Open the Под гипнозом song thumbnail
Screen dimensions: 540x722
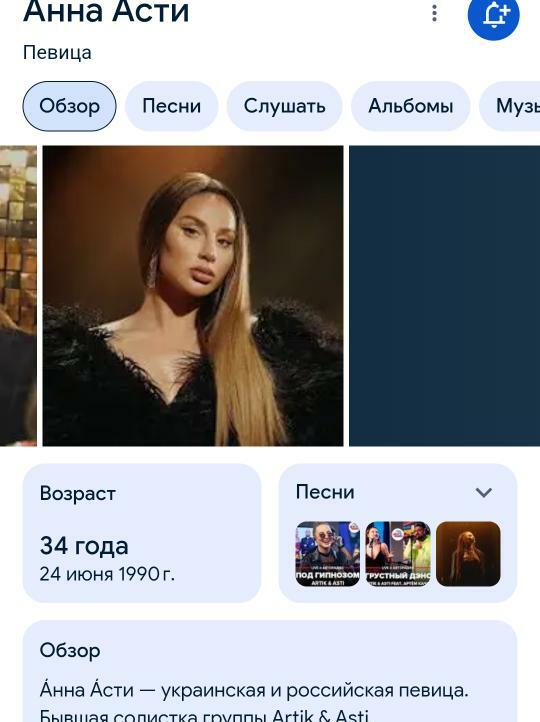pos(327,554)
